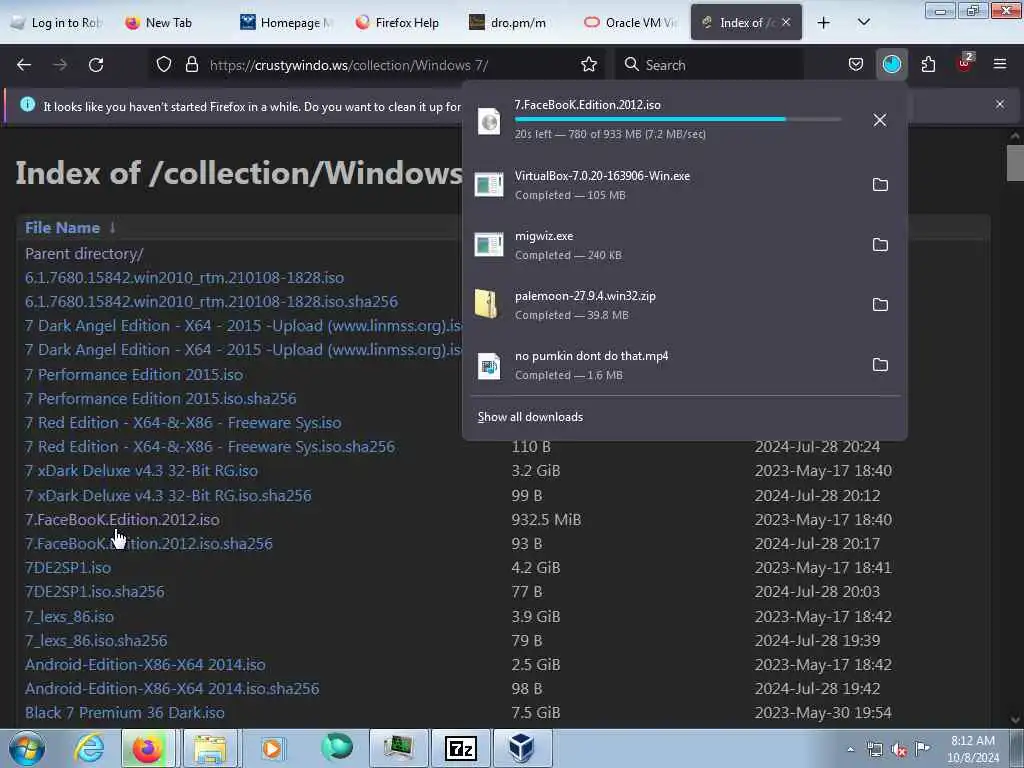Viewport: 1024px width, 768px height.
Task: Open the Firefox hamburger menu
Action: (x=1000, y=64)
